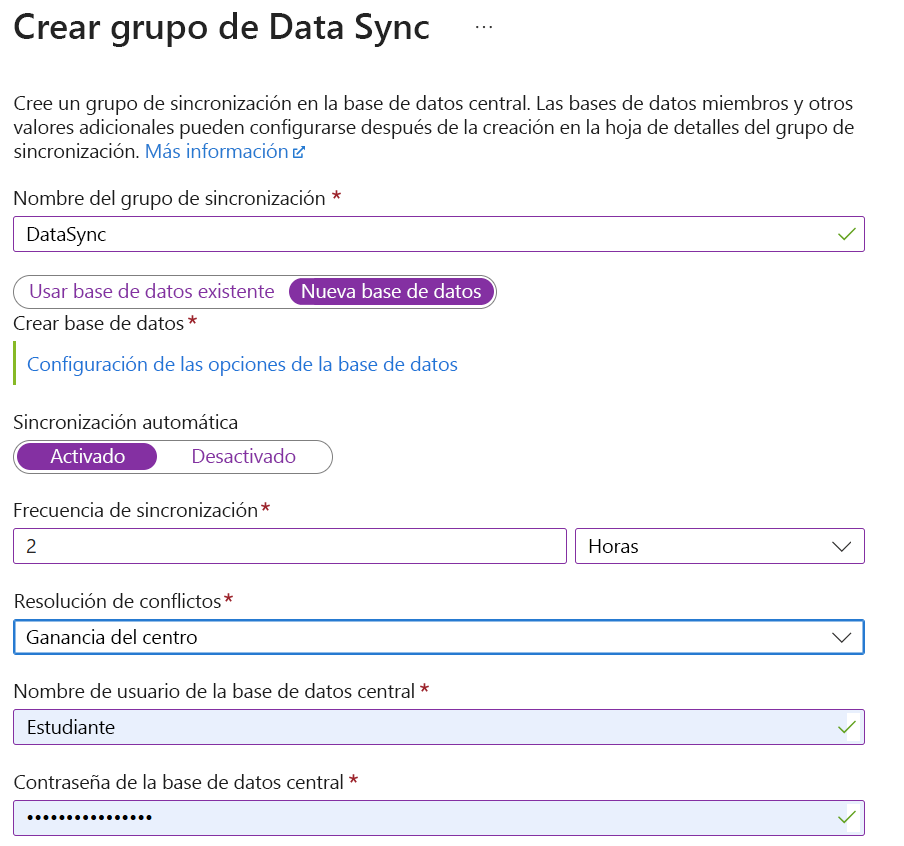This screenshot has width=904, height=846.
Task: Click the green checkmark beside Estudiante
Action: click(849, 727)
